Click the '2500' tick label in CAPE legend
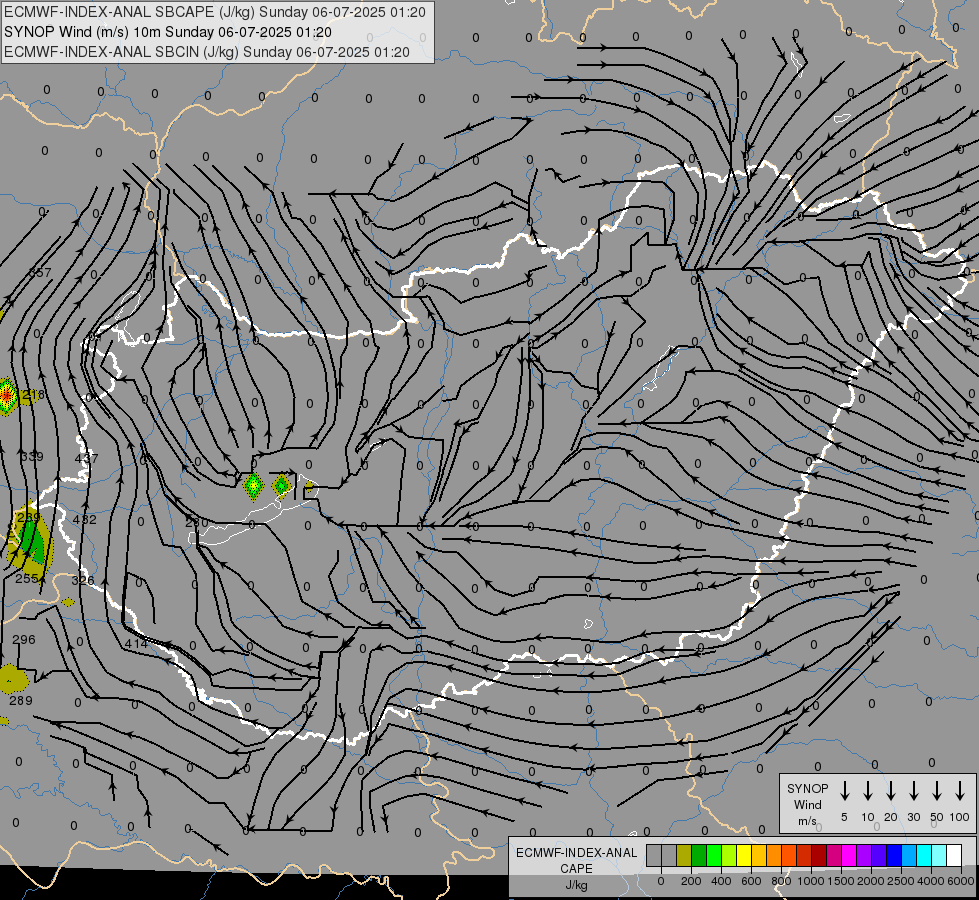Screen dimensions: 979x900 901,881
